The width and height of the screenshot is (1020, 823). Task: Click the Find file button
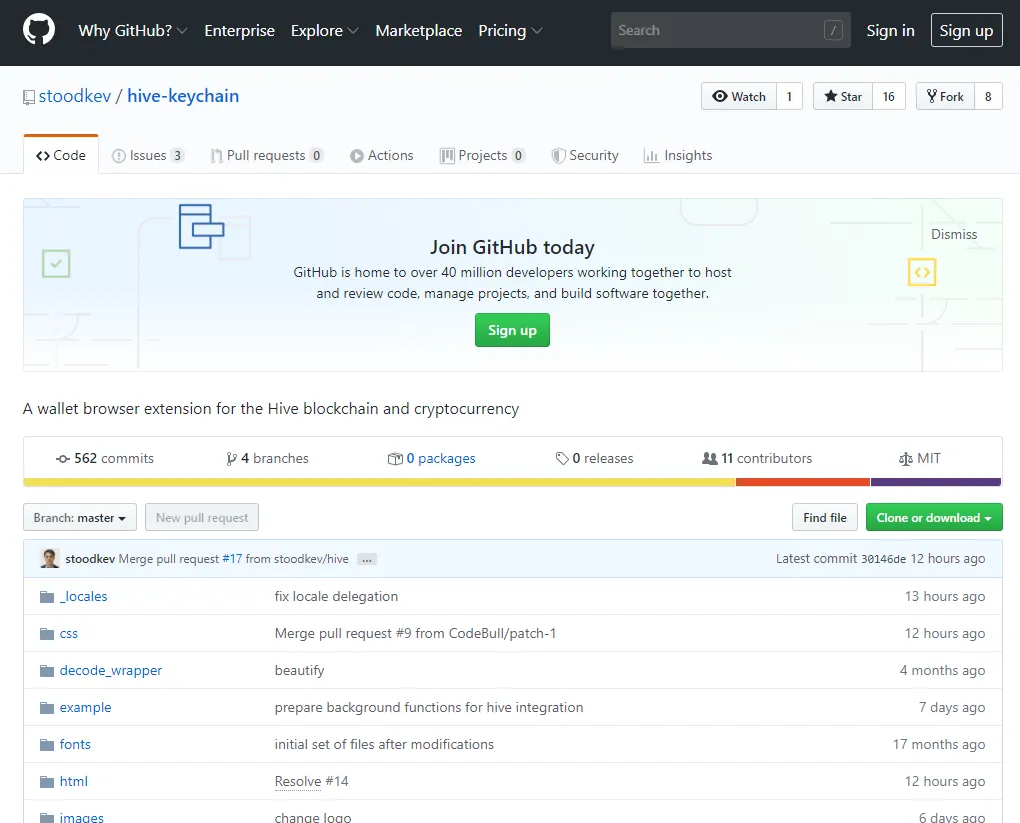click(825, 517)
